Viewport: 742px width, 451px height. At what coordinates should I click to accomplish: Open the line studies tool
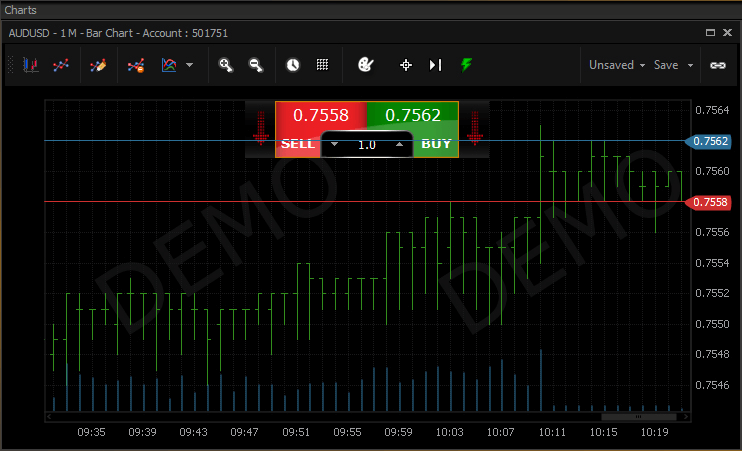coord(62,65)
